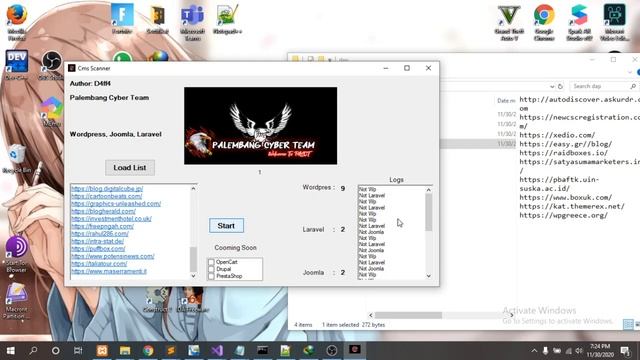Open the blogherald.com link
The height and width of the screenshot is (360, 640).
coord(103,211)
